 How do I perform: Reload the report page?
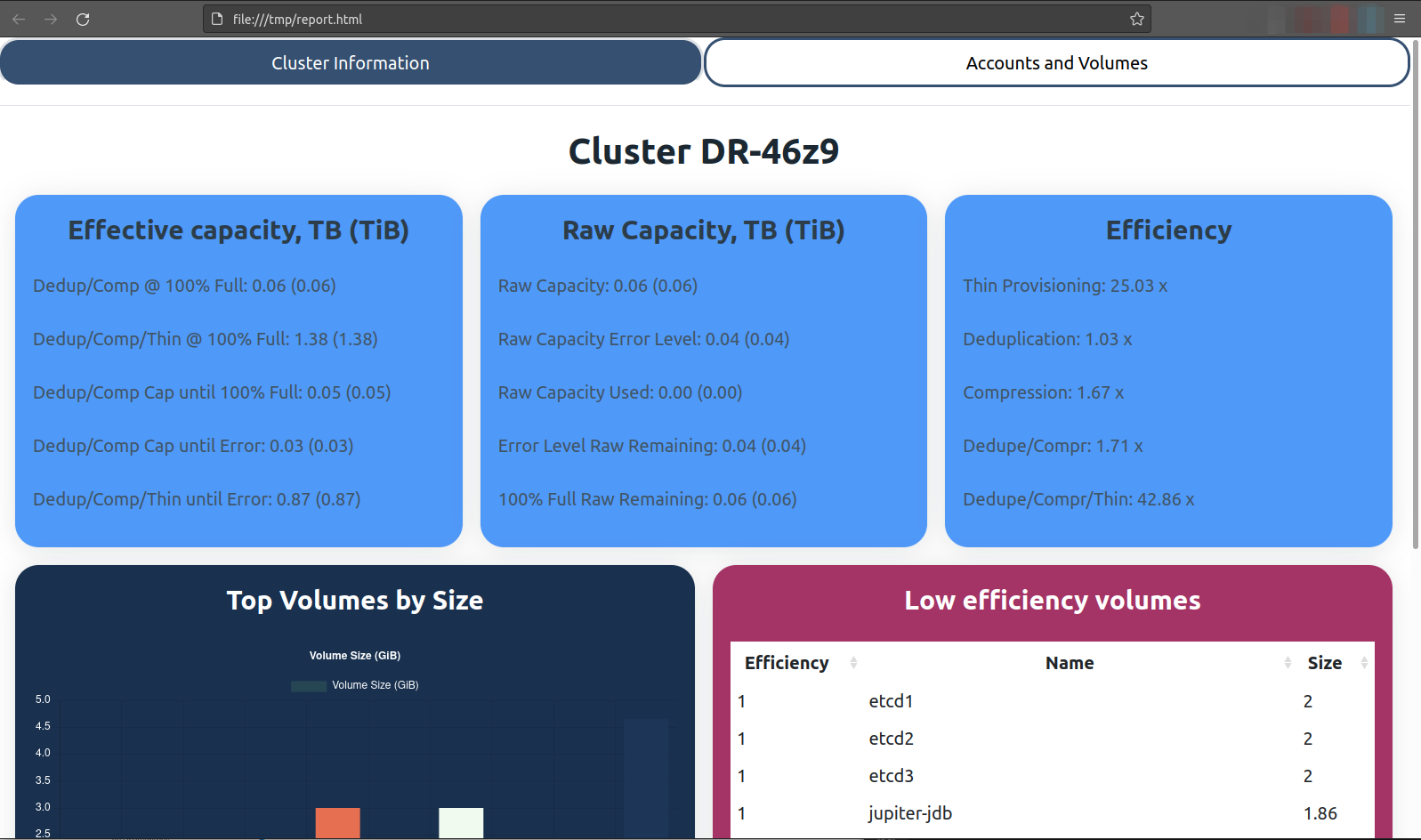coord(83,19)
